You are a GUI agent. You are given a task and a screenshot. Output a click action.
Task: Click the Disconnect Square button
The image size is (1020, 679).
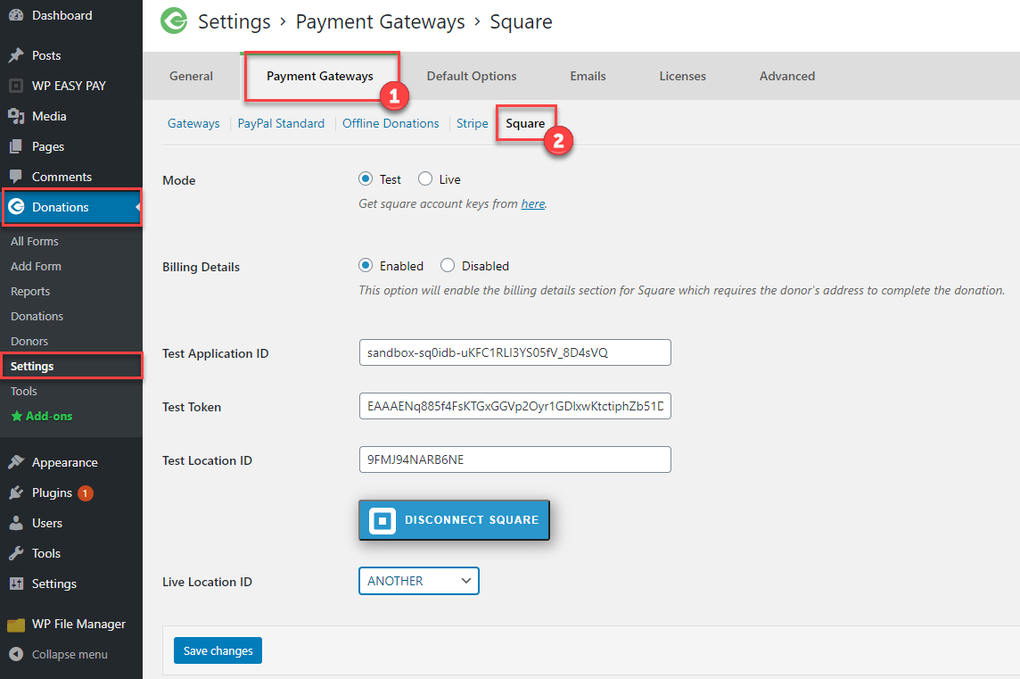453,520
